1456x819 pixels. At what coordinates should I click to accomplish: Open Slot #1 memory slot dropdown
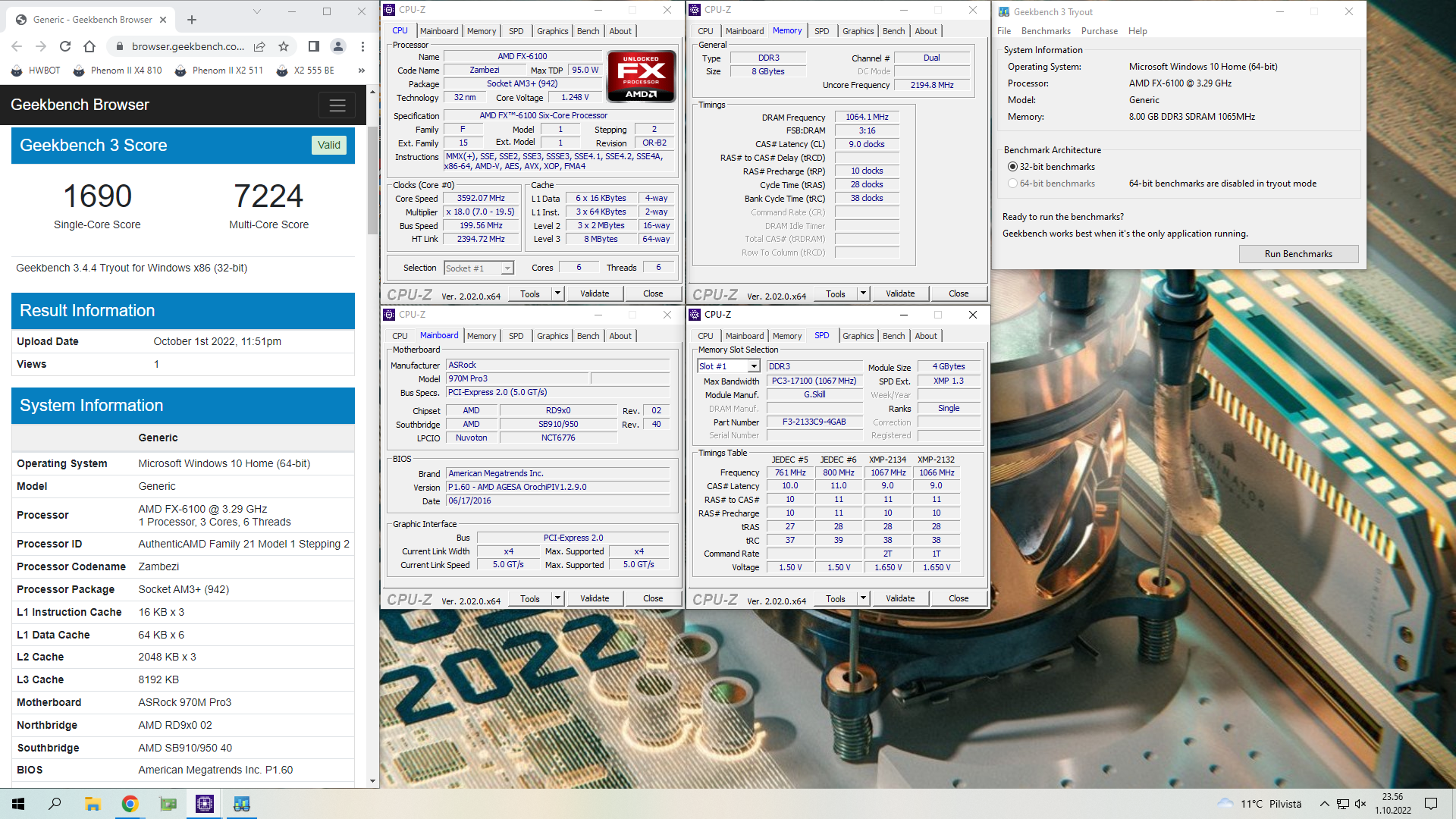pos(728,366)
